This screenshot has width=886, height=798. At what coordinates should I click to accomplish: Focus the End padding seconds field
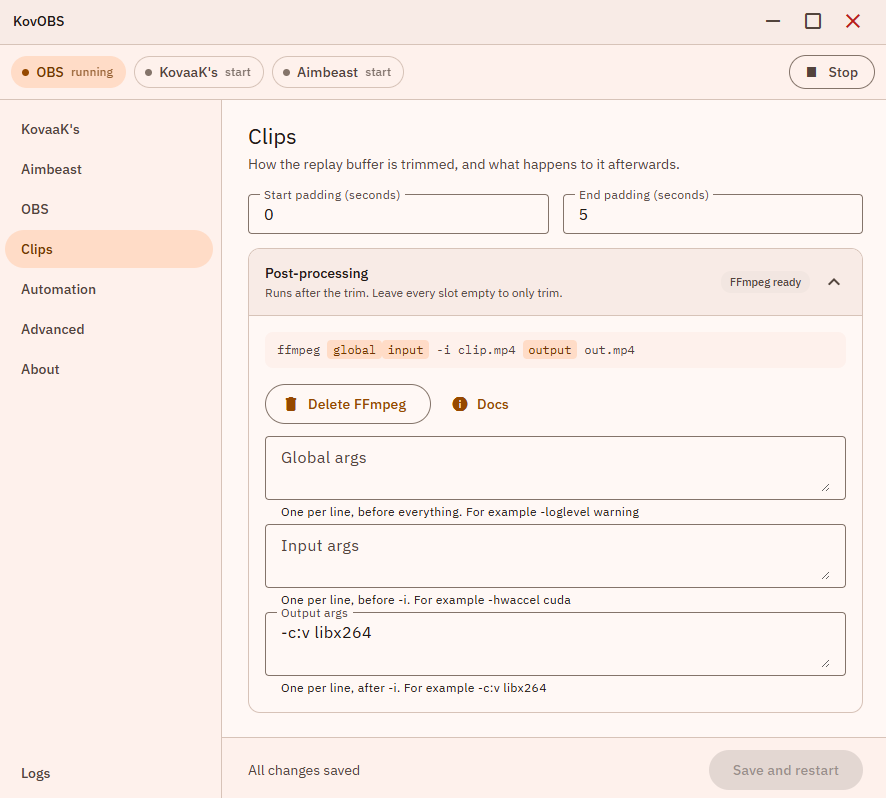click(713, 215)
